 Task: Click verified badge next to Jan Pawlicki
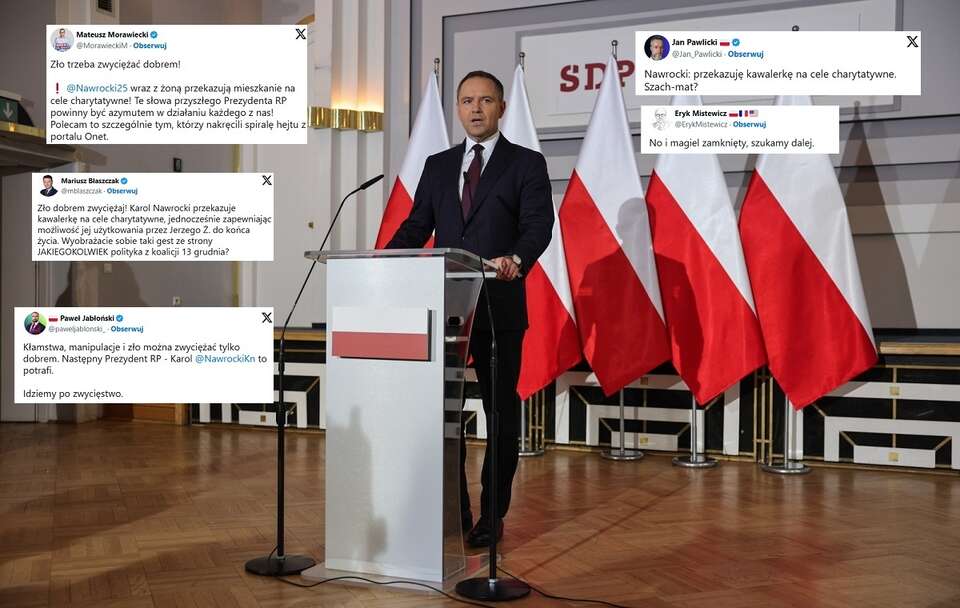(x=736, y=42)
